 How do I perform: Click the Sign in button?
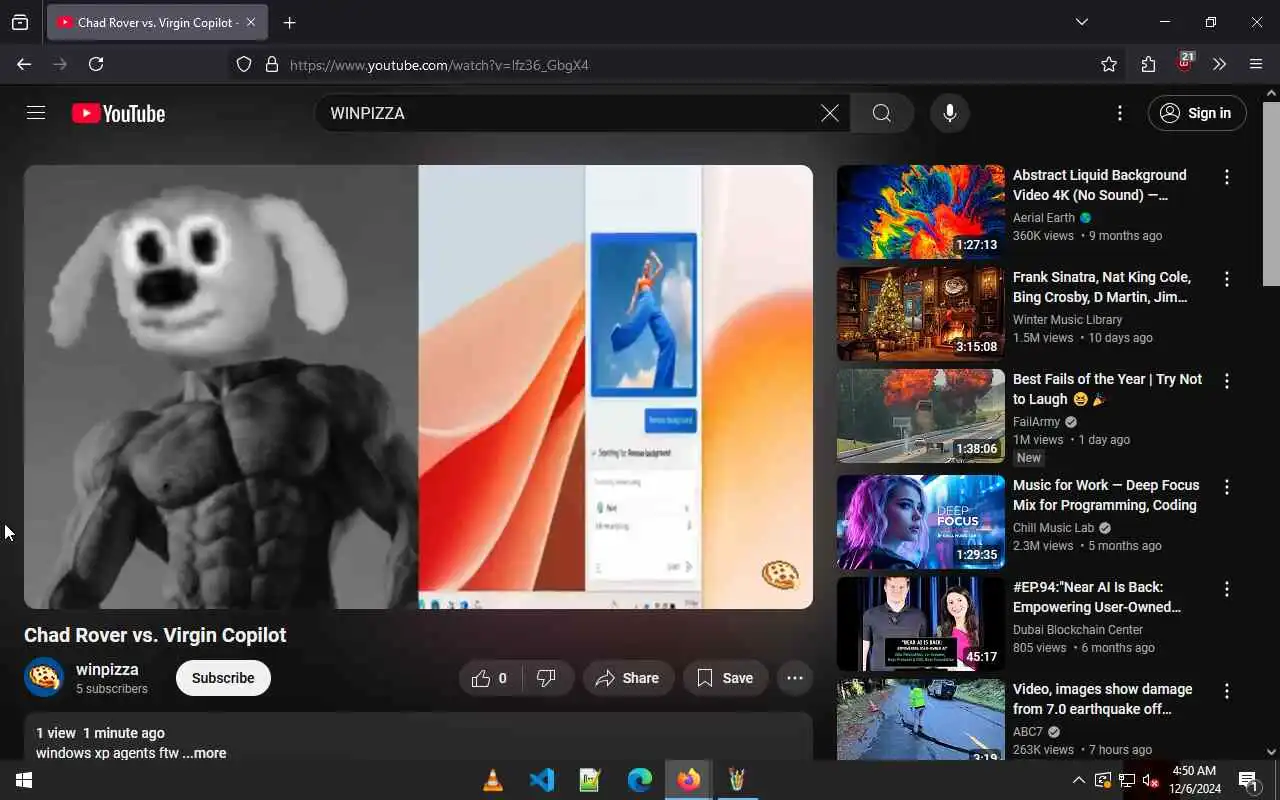point(1197,113)
